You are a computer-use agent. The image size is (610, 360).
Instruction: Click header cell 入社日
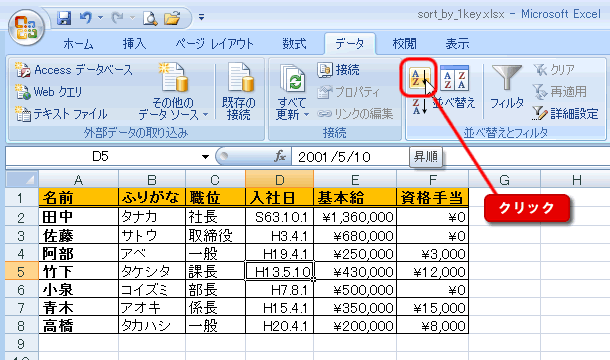279,198
